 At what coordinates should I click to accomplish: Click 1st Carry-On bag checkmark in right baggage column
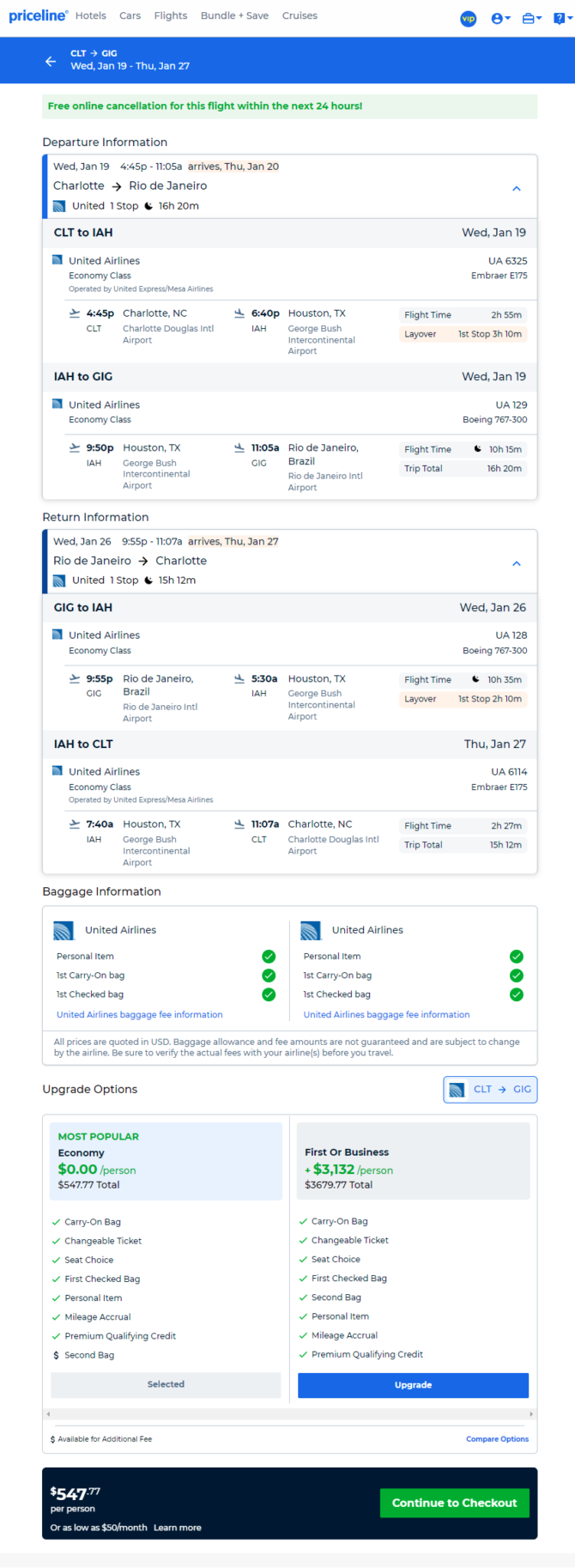point(517,975)
